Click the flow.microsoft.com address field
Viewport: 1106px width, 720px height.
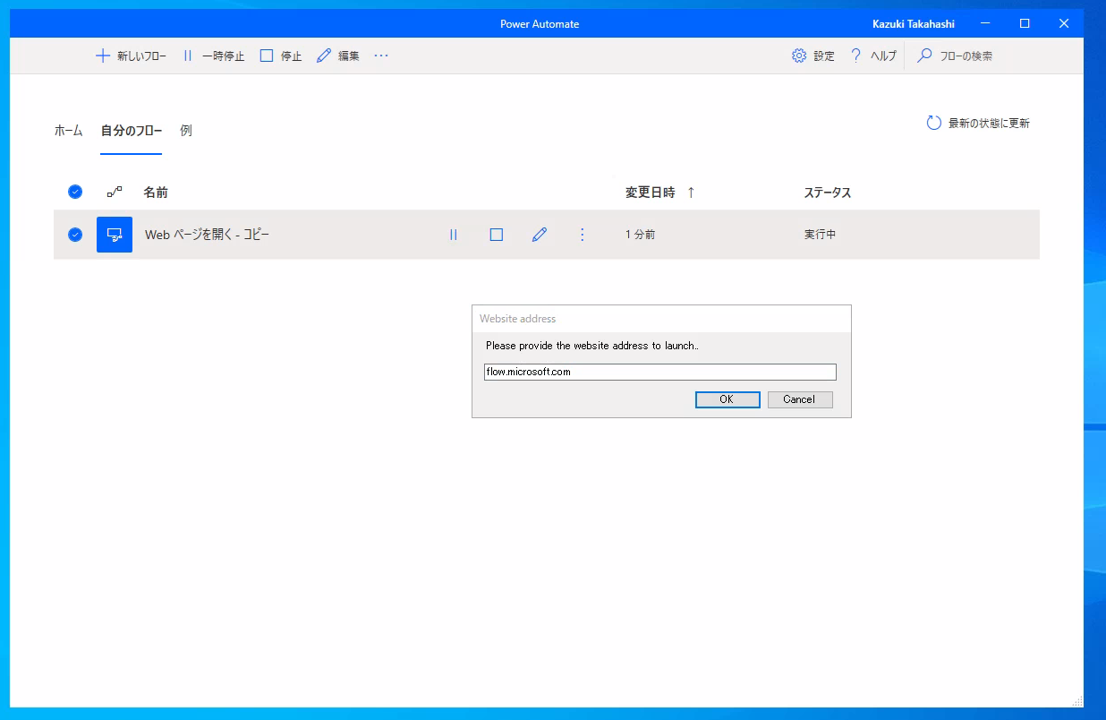click(660, 371)
